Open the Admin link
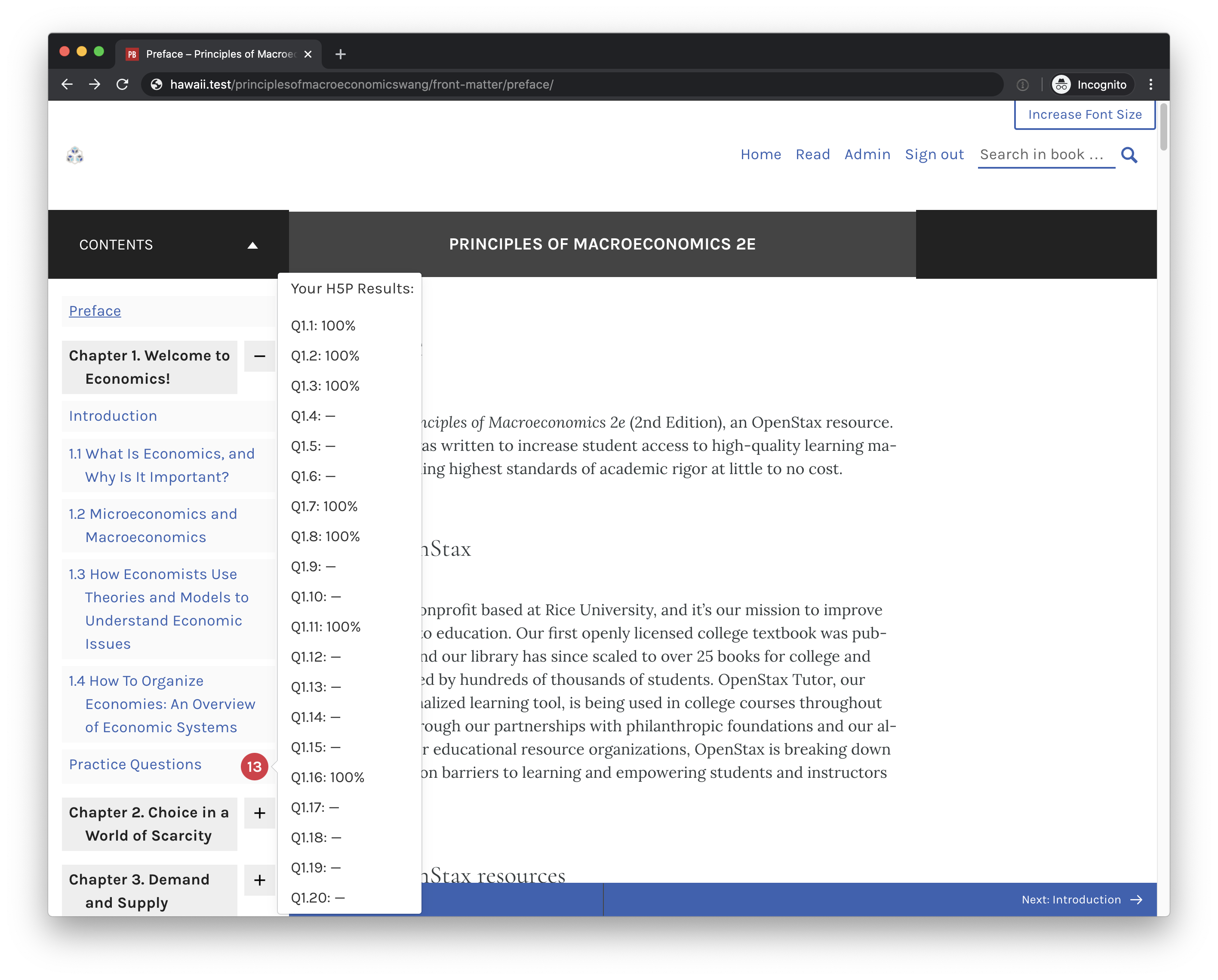Screen dimensions: 1218x980 click(x=867, y=154)
